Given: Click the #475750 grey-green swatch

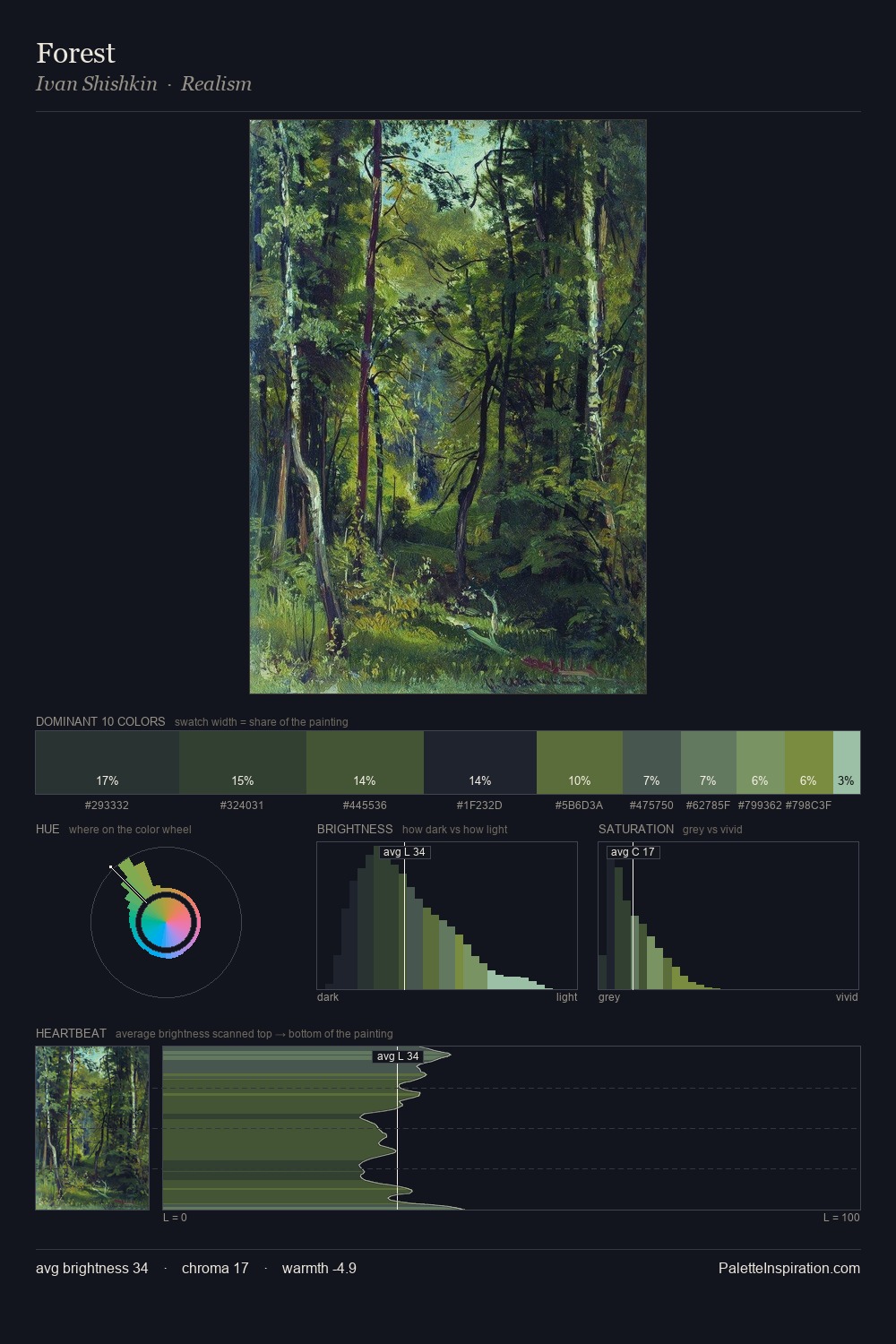Looking at the screenshot, I should [x=651, y=762].
